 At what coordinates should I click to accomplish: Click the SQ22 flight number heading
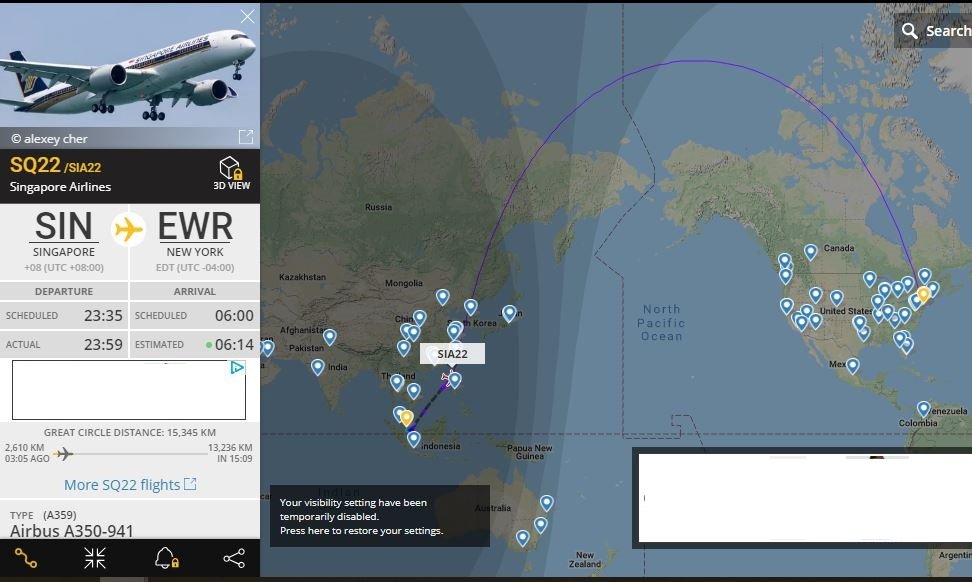(x=36, y=165)
